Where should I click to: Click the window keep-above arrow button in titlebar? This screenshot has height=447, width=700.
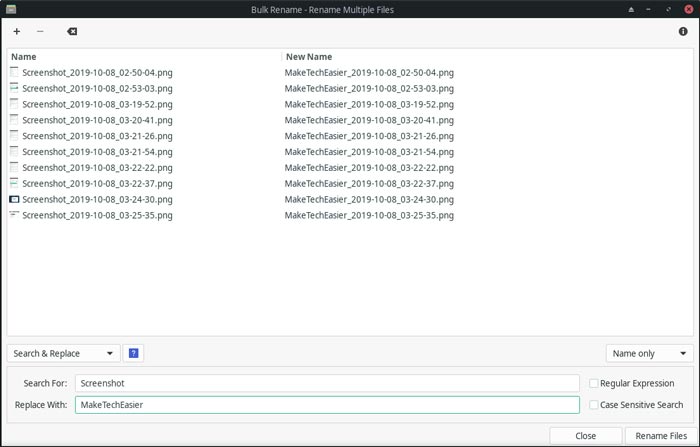(631, 9)
